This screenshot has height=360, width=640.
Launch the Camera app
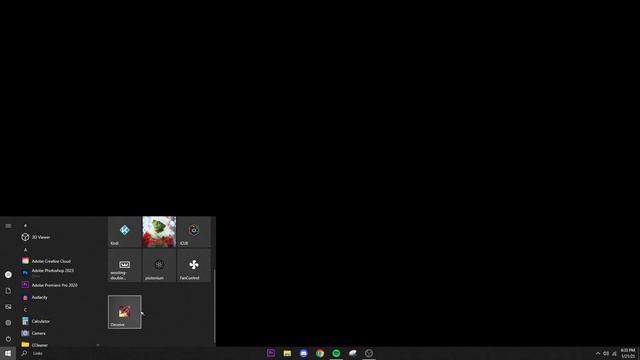pos(59,333)
